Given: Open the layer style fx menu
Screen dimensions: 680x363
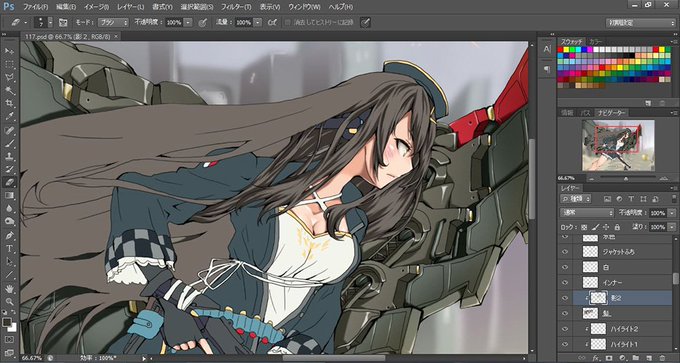Looking at the screenshot, I should tap(595, 358).
